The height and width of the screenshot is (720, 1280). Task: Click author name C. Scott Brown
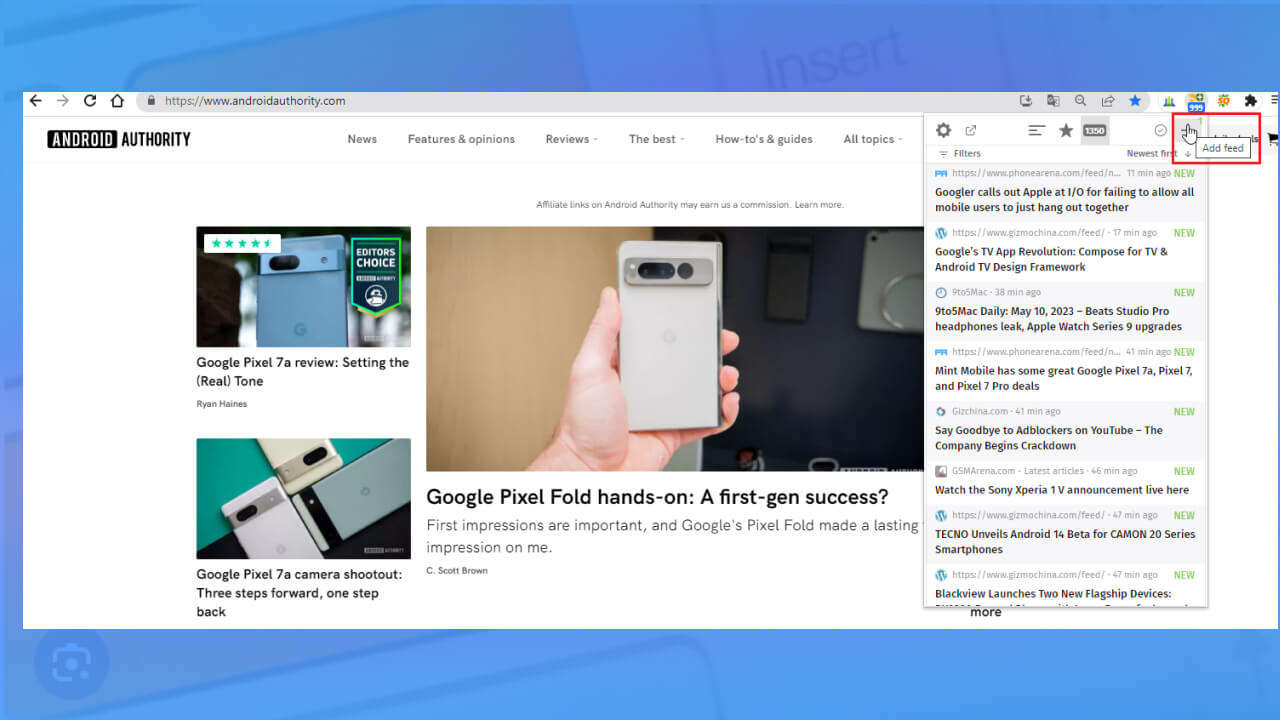pos(457,571)
